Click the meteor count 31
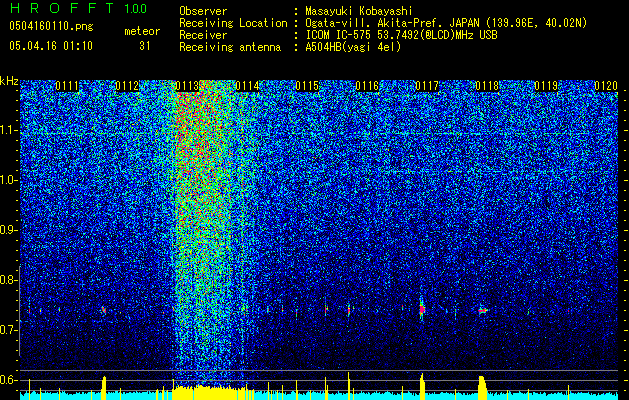This screenshot has width=629, height=400. (x=145, y=46)
